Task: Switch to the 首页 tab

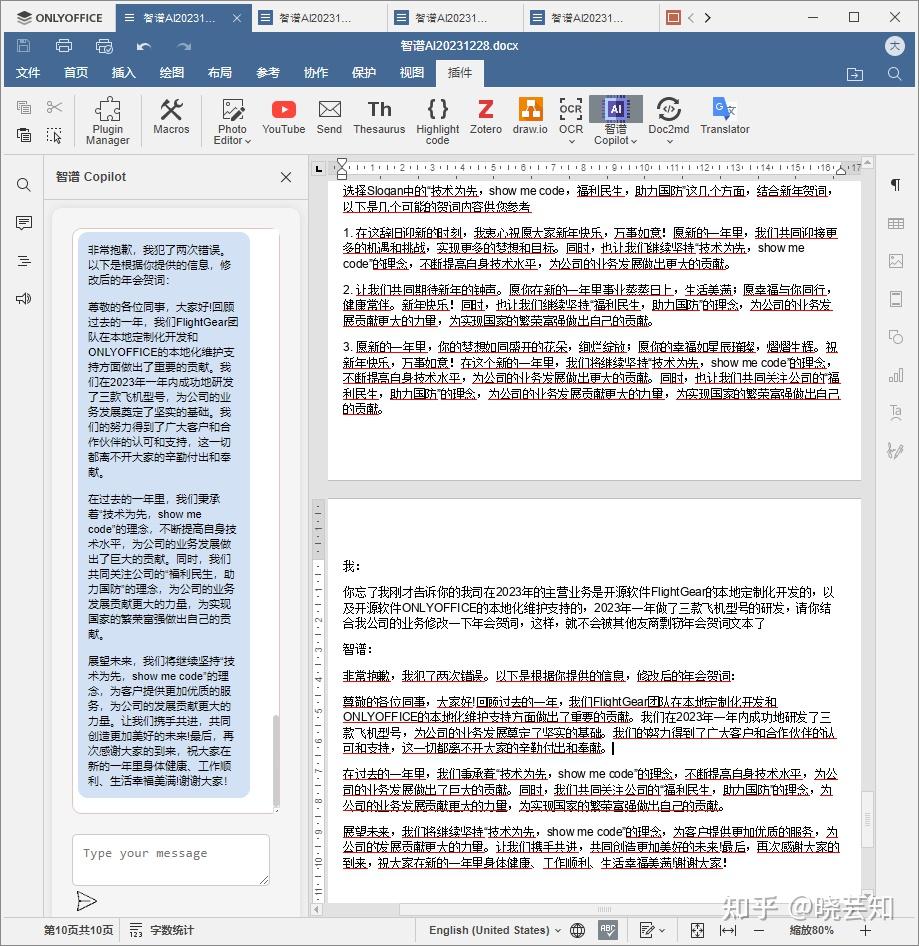Action: coord(76,73)
